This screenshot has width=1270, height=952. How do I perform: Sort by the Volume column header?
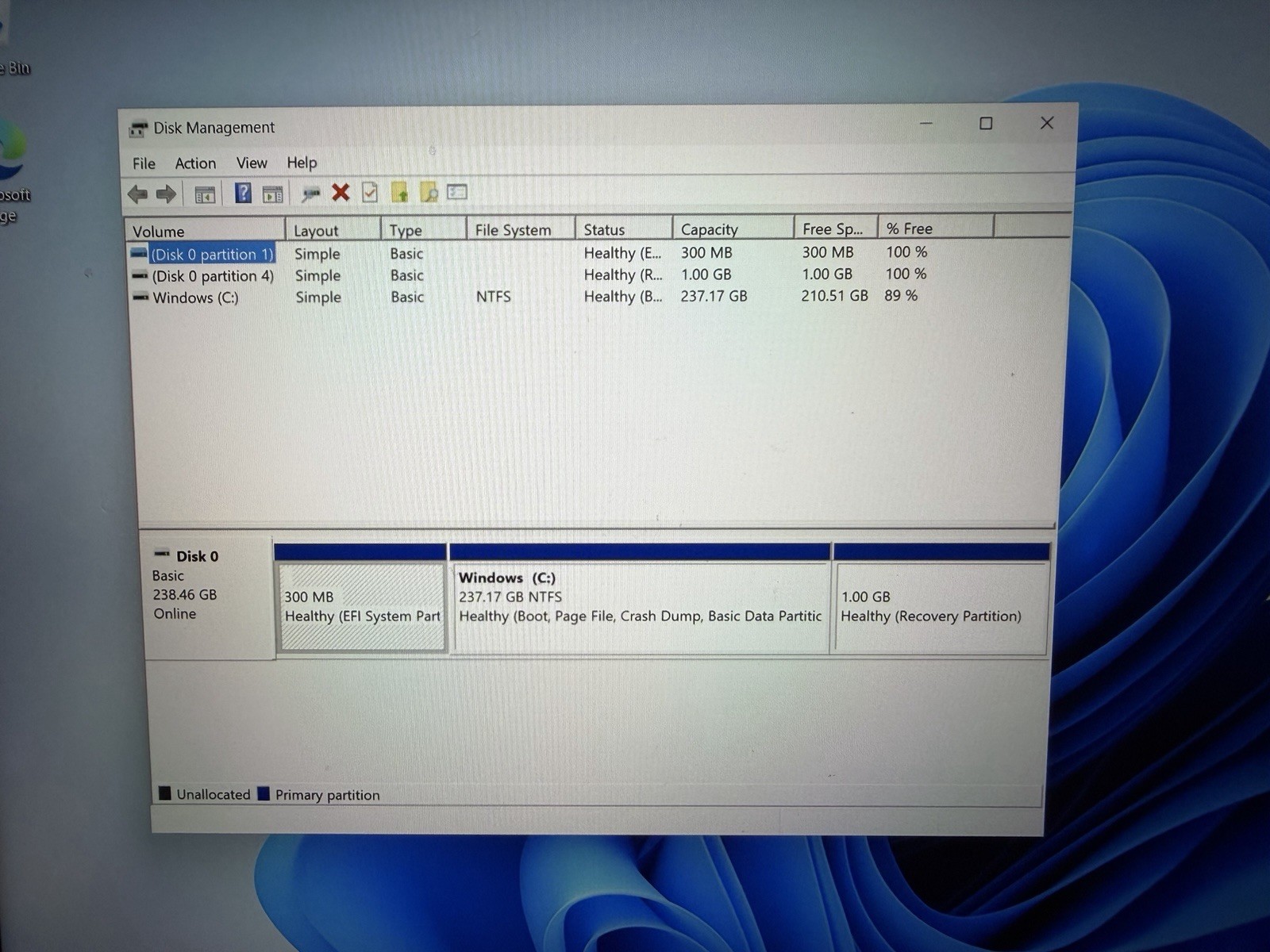[205, 231]
